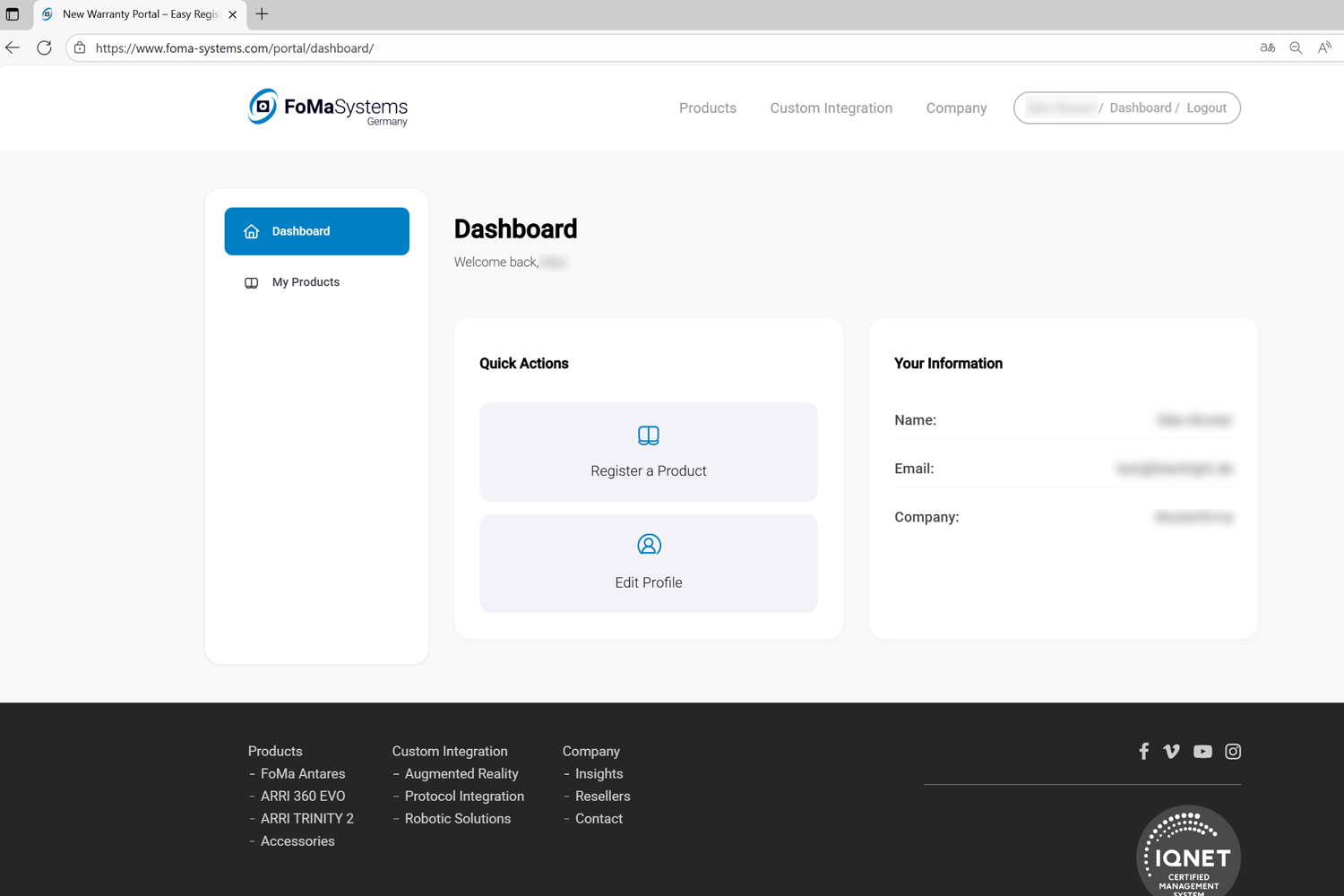Click the browser address bar
The image size is (1344, 896).
[x=627, y=47]
